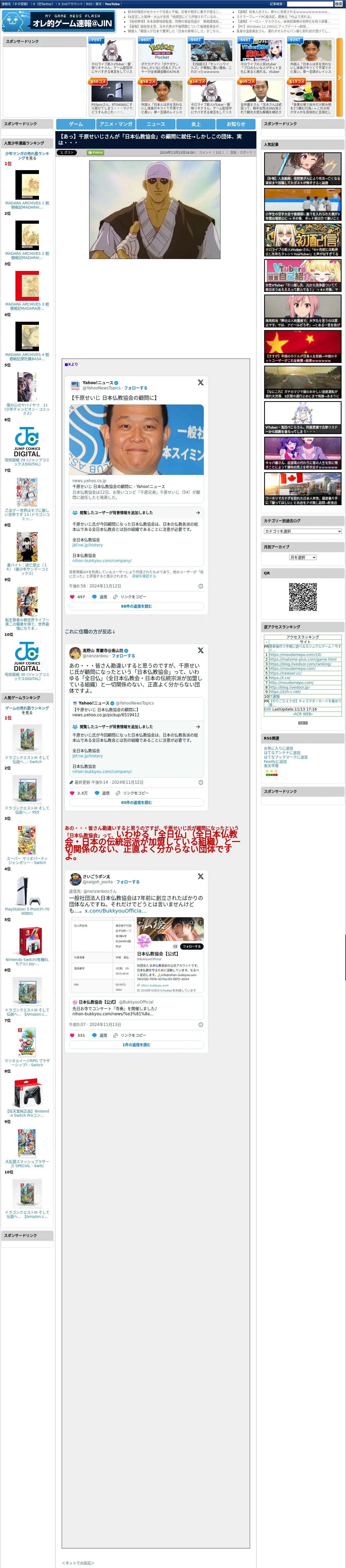Click the 検索 search button
The image size is (346, 1568).
(338, 4)
